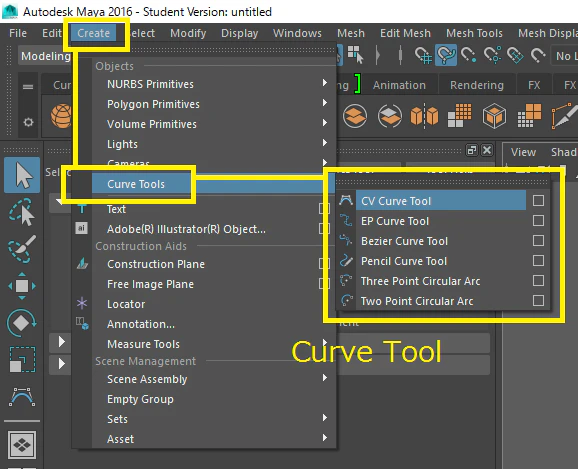The image size is (578, 469).
Task: Open Free Image Plane option box
Action: [324, 284]
